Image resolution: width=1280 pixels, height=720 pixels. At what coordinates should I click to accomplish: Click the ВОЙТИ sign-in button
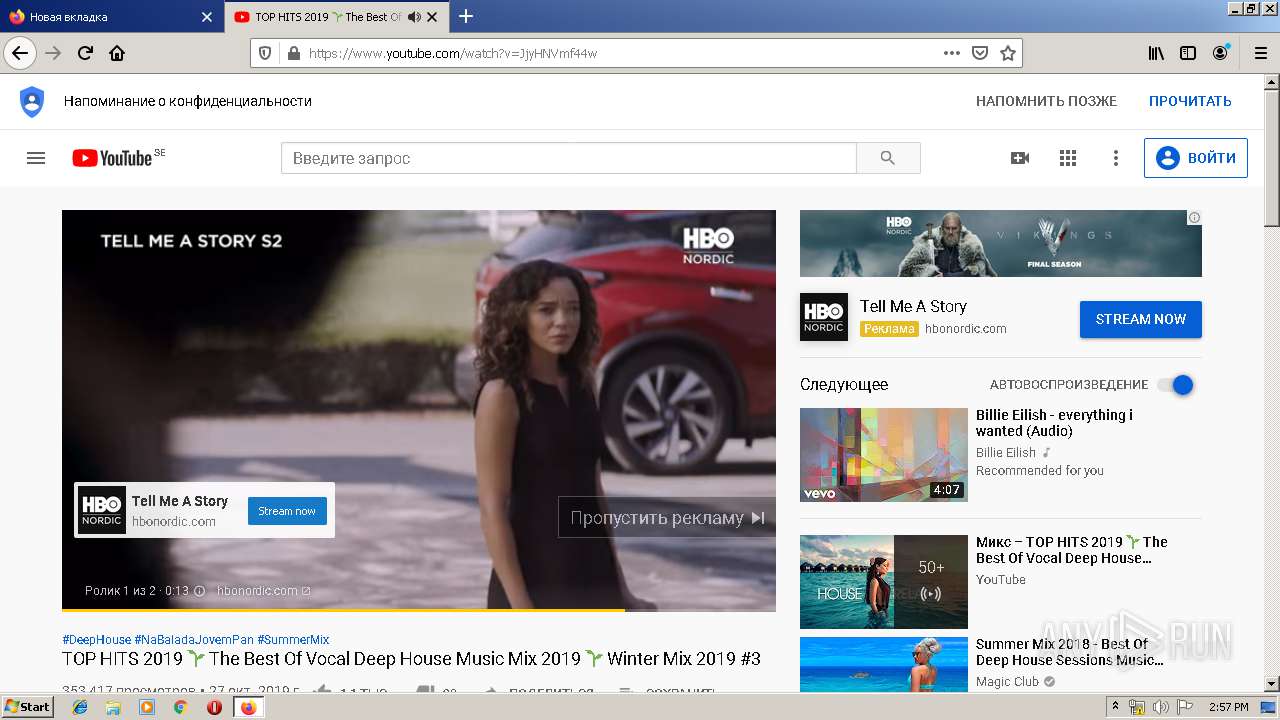click(1196, 158)
